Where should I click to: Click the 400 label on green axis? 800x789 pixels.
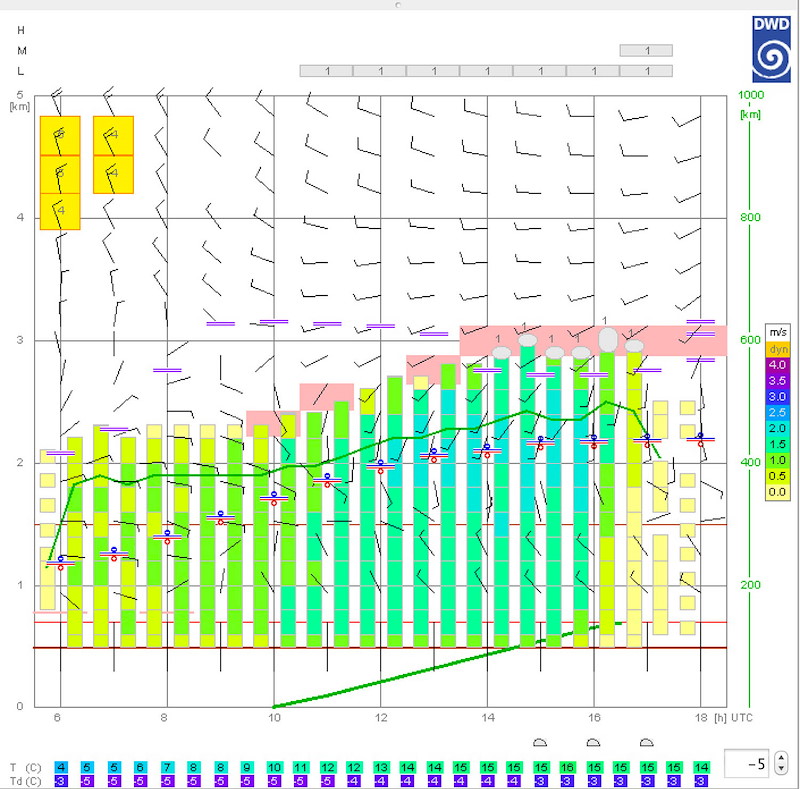(x=751, y=462)
